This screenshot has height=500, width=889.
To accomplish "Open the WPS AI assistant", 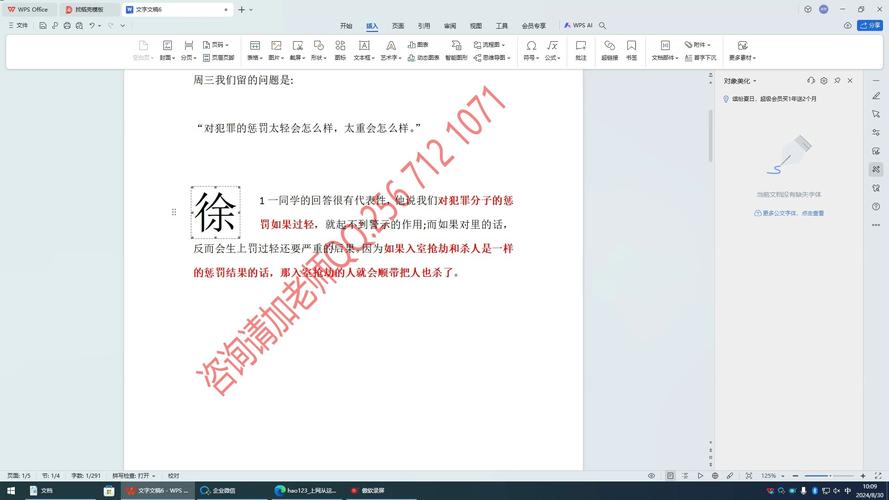I will [x=578, y=26].
